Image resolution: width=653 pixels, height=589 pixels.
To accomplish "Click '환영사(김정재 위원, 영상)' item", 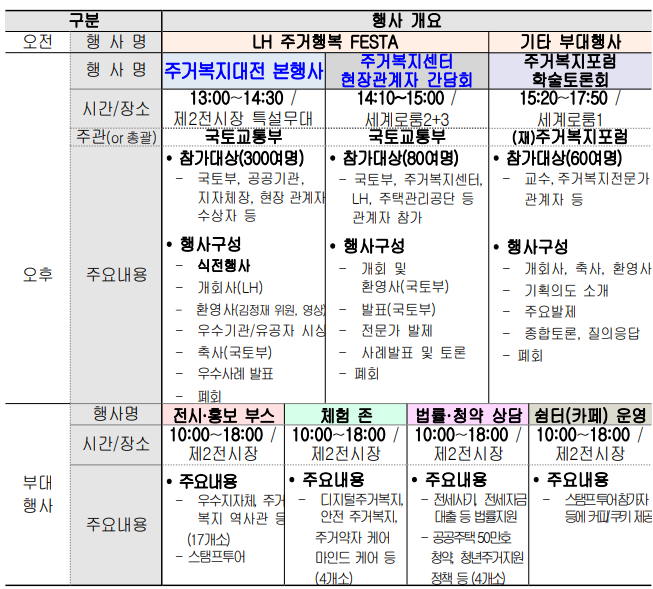I will point(261,310).
